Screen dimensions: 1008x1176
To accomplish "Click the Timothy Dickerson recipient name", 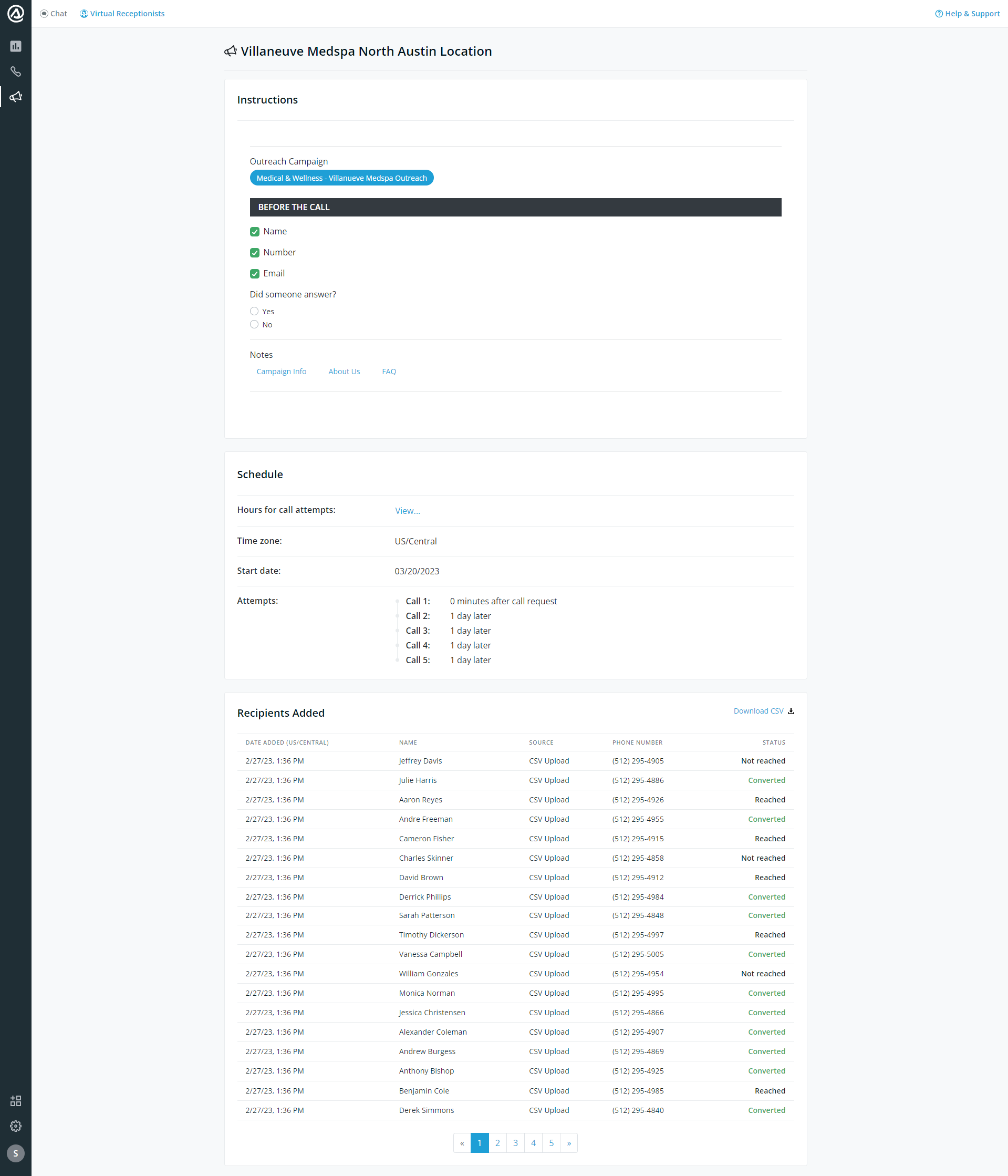I will pos(431,934).
